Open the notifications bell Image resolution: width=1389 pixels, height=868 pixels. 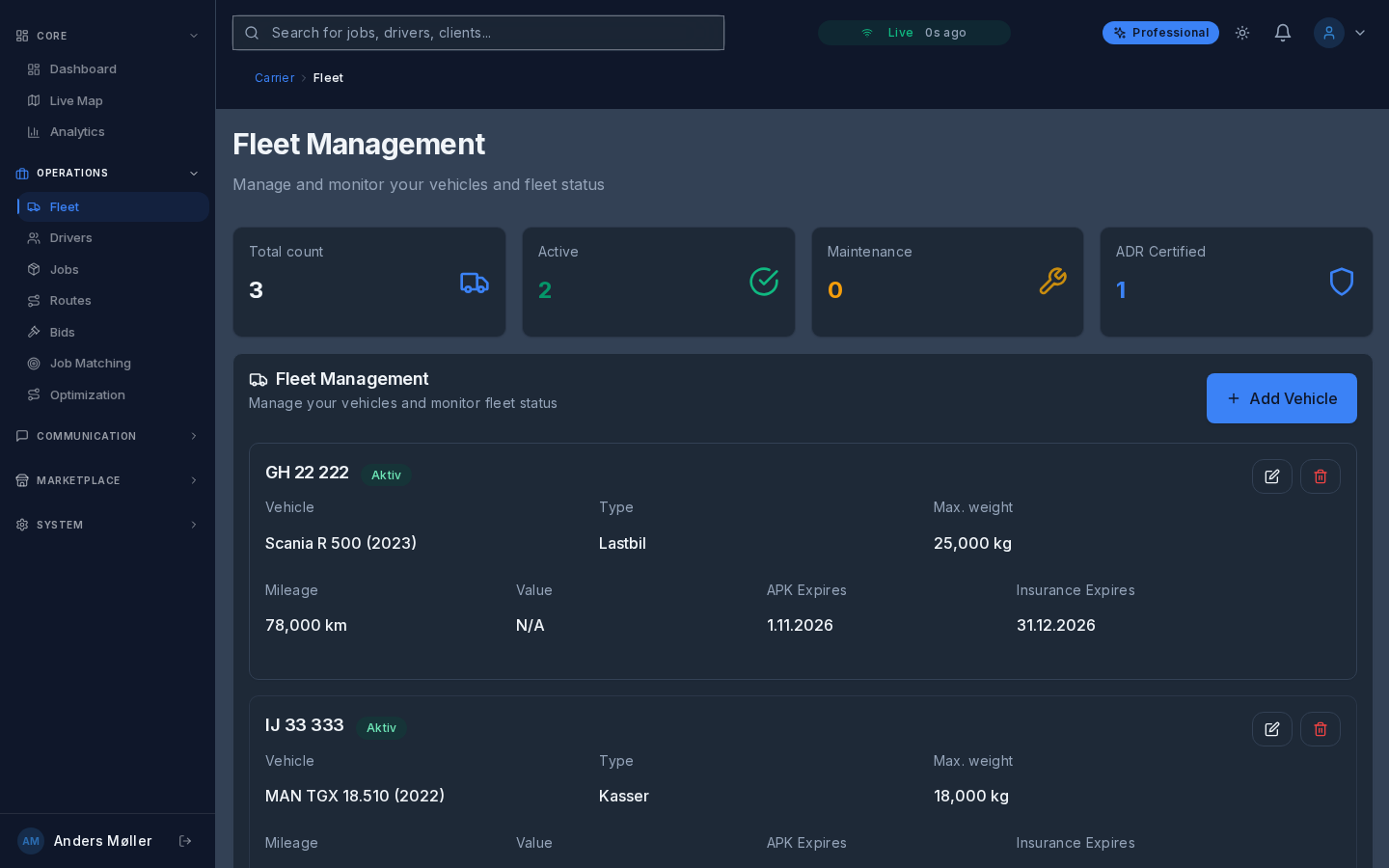pos(1282,33)
